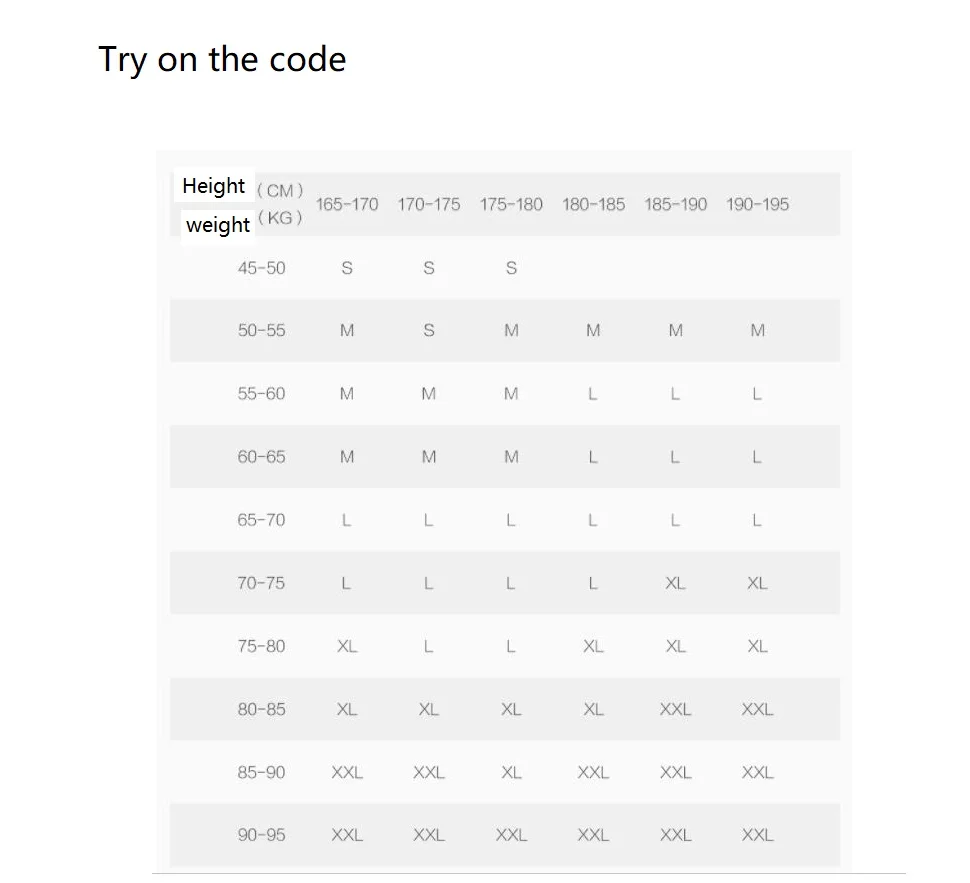Click the 180-185 height column header
The width and height of the screenshot is (970, 883).
tap(593, 204)
